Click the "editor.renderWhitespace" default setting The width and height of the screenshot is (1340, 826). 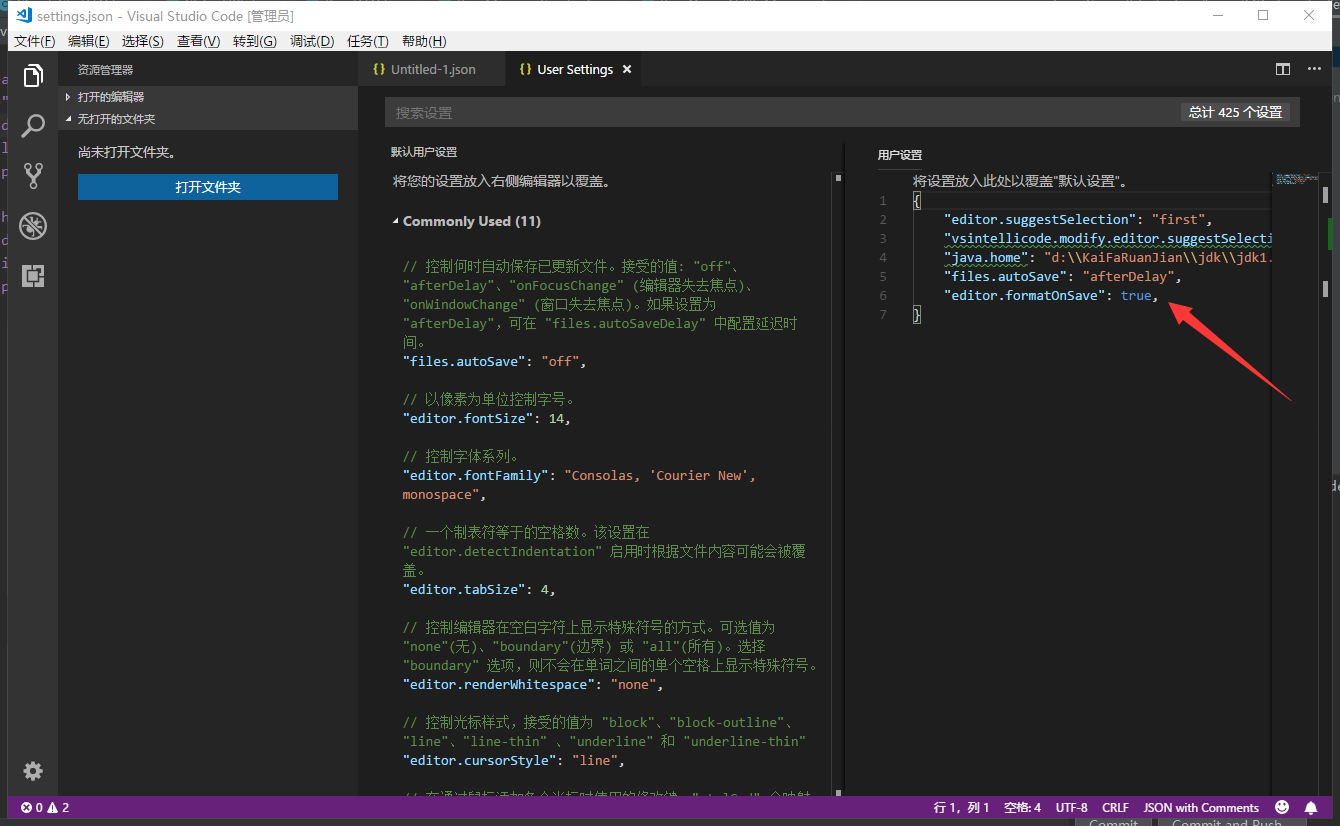coord(533,684)
